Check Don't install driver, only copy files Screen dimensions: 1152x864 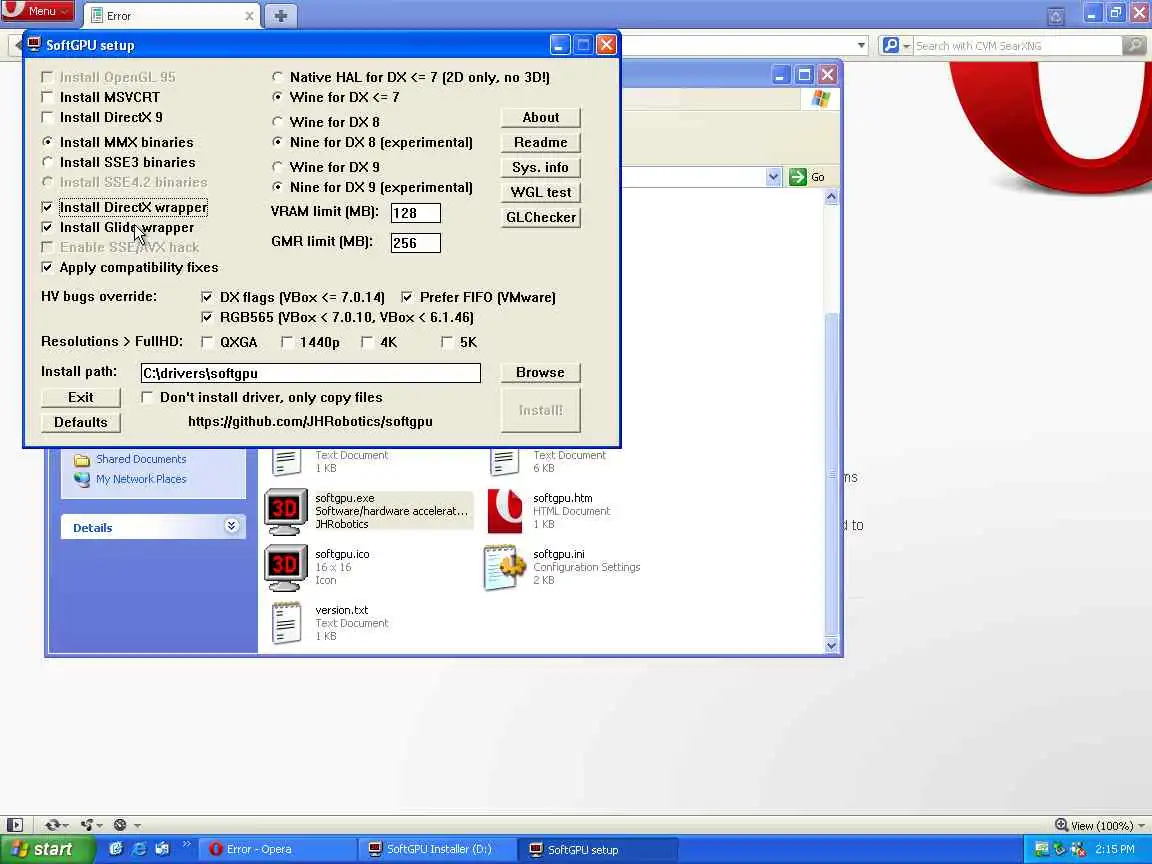click(147, 397)
